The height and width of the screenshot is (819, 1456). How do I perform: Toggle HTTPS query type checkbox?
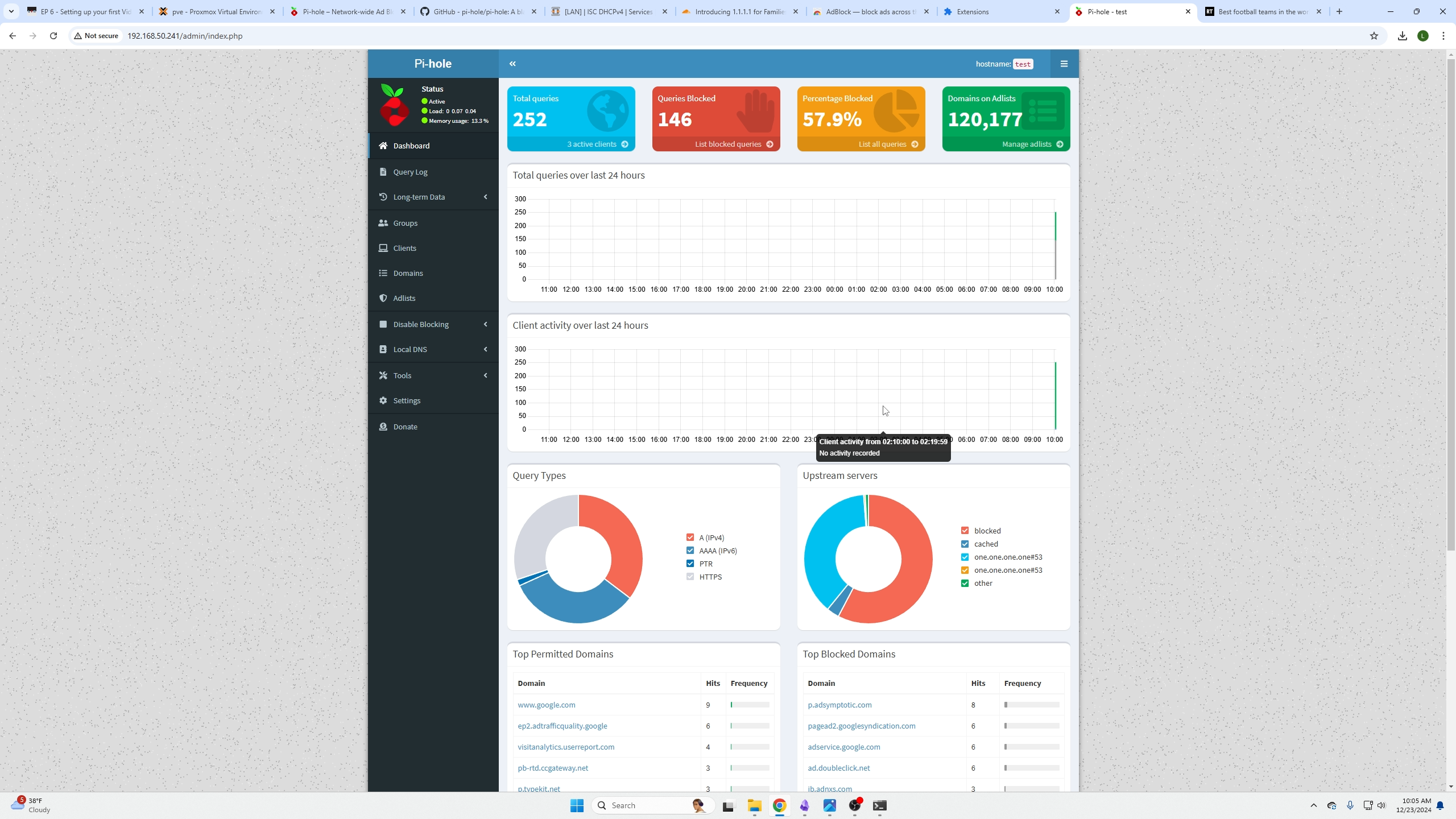(690, 577)
